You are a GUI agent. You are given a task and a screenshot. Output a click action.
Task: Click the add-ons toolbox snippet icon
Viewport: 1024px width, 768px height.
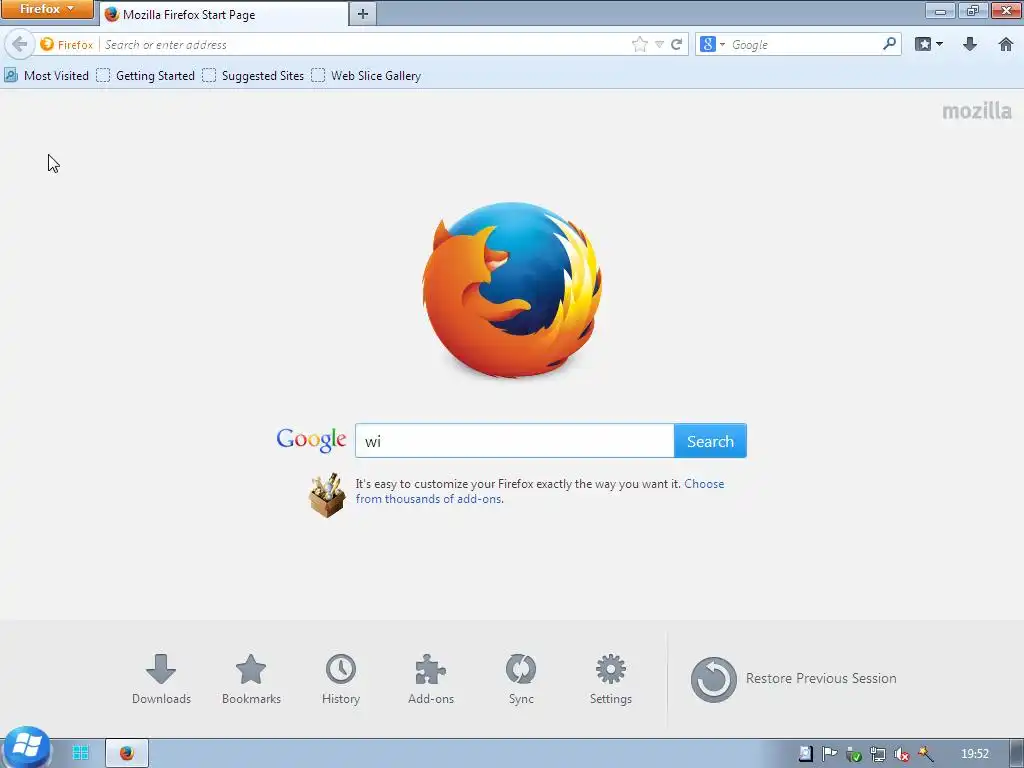(327, 495)
